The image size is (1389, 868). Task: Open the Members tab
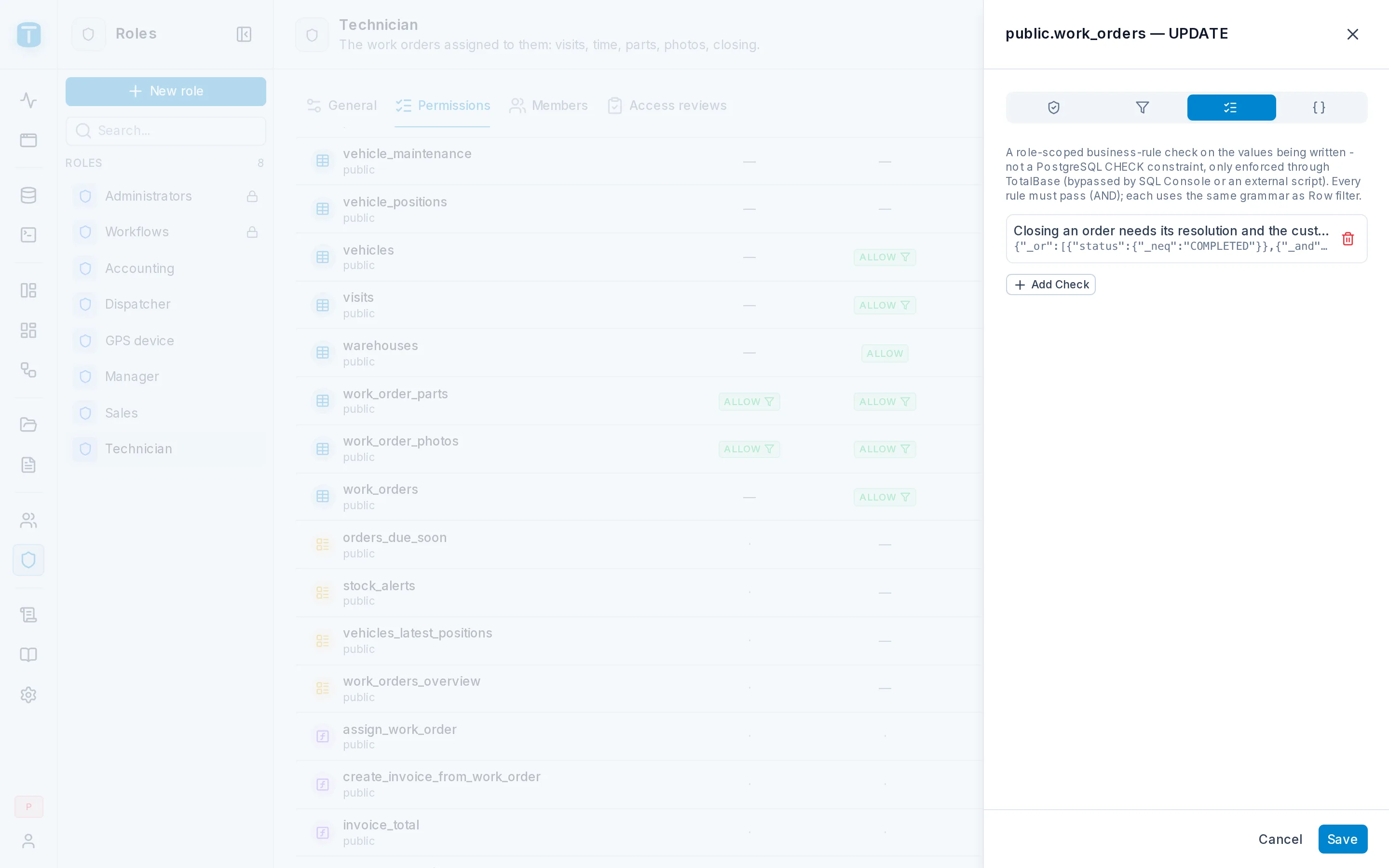(548, 106)
